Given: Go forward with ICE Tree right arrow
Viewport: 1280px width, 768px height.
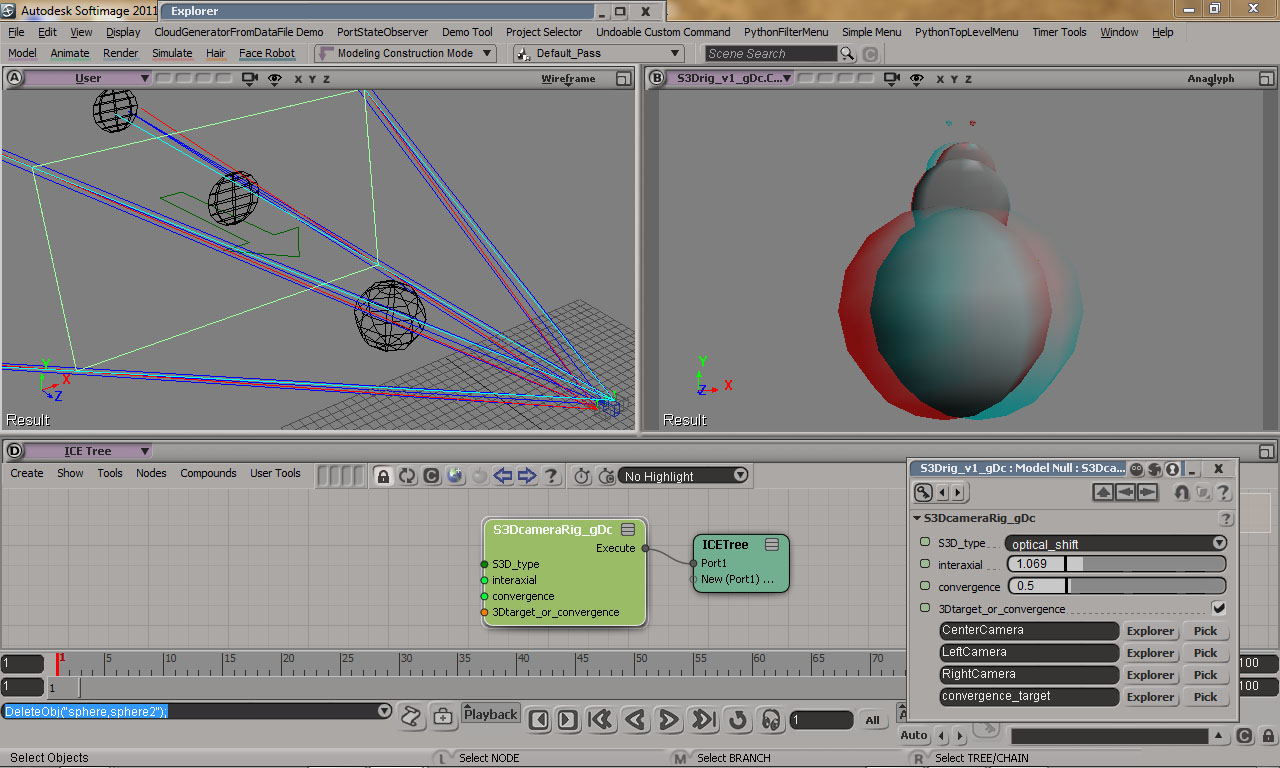Looking at the screenshot, I should pos(527,476).
